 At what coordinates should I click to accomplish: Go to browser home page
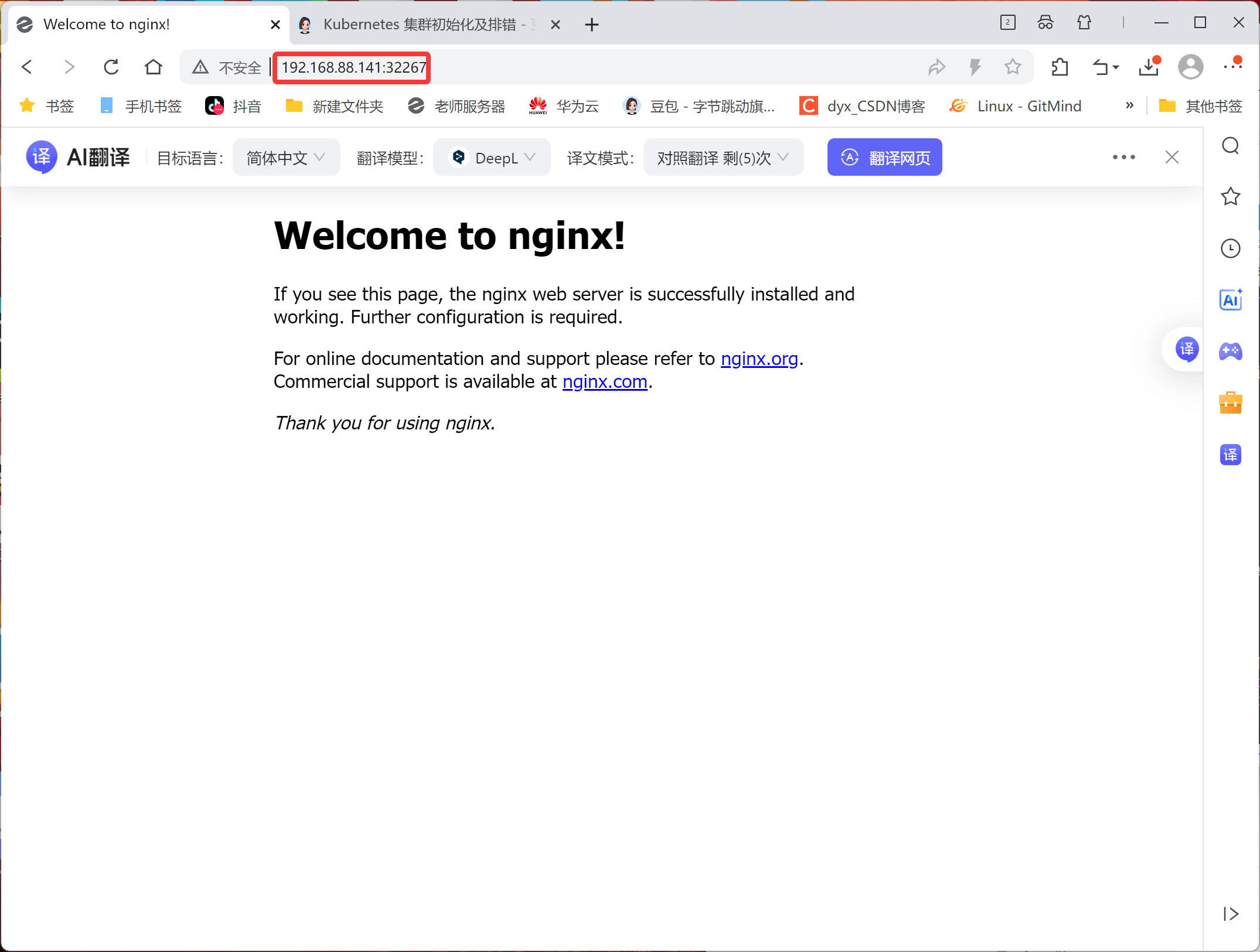154,67
